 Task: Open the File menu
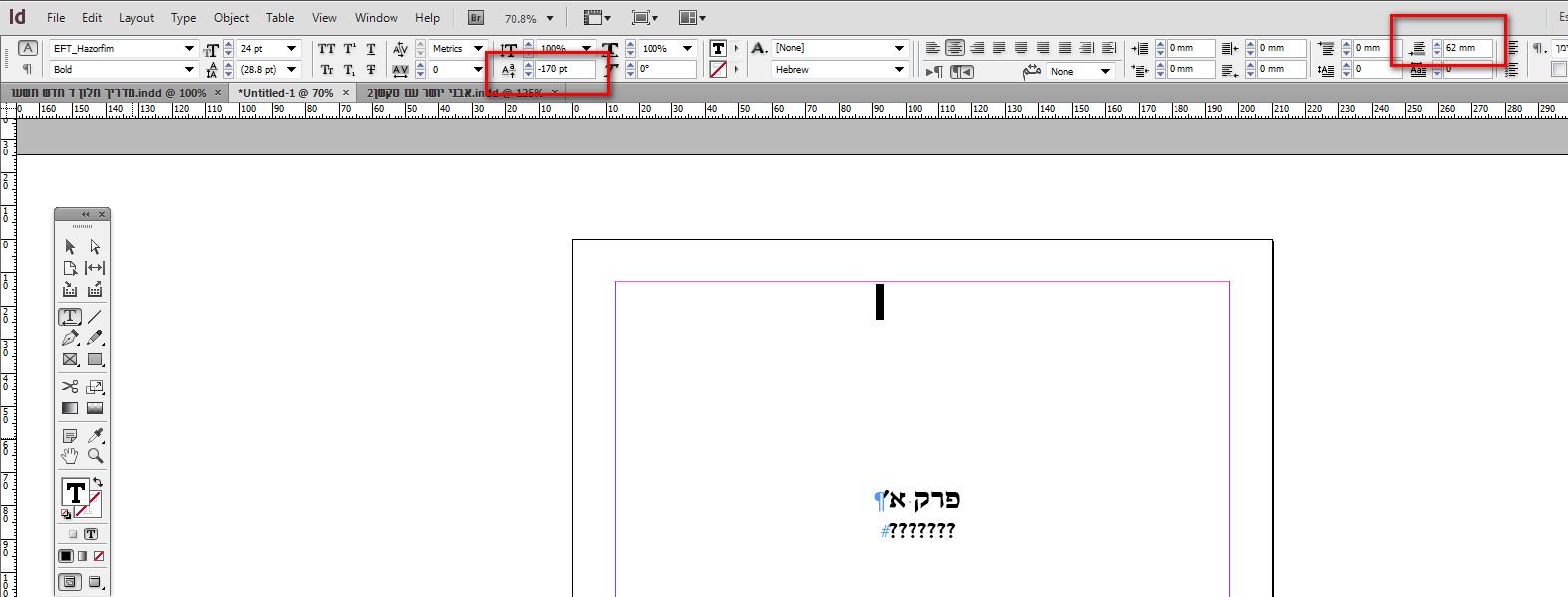pyautogui.click(x=56, y=18)
